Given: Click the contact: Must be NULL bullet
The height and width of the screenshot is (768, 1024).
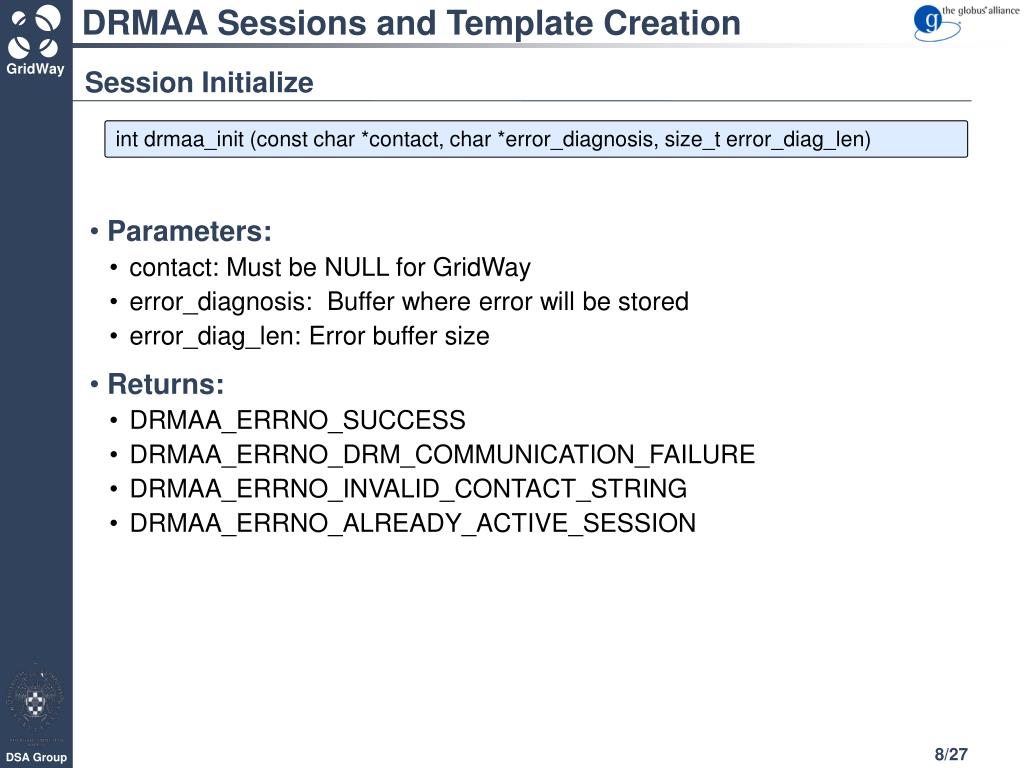Looking at the screenshot, I should point(330,268).
